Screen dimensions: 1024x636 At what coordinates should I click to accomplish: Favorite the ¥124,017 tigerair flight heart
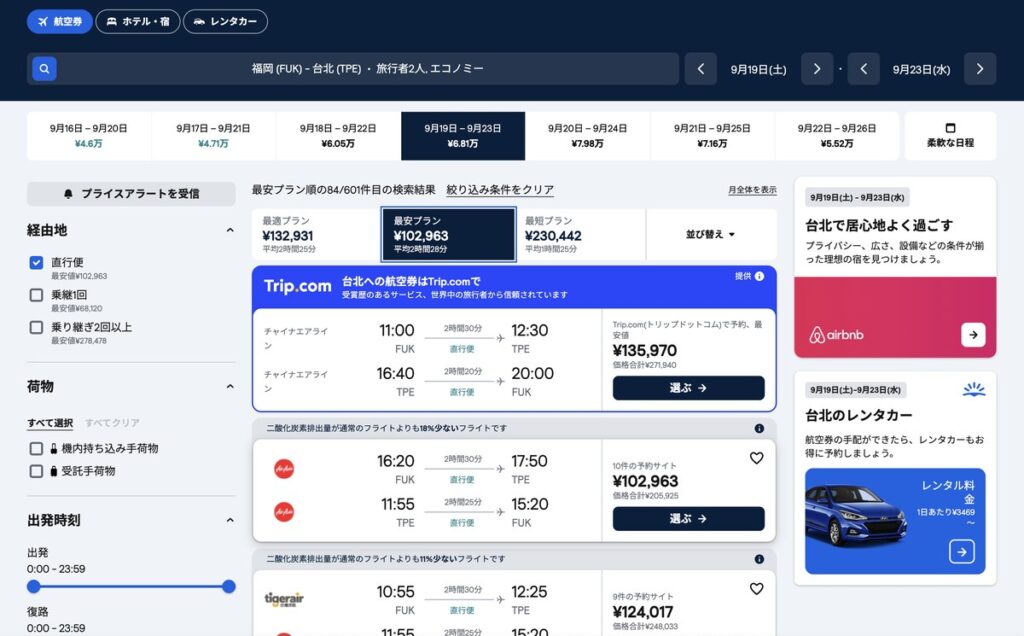point(756,588)
